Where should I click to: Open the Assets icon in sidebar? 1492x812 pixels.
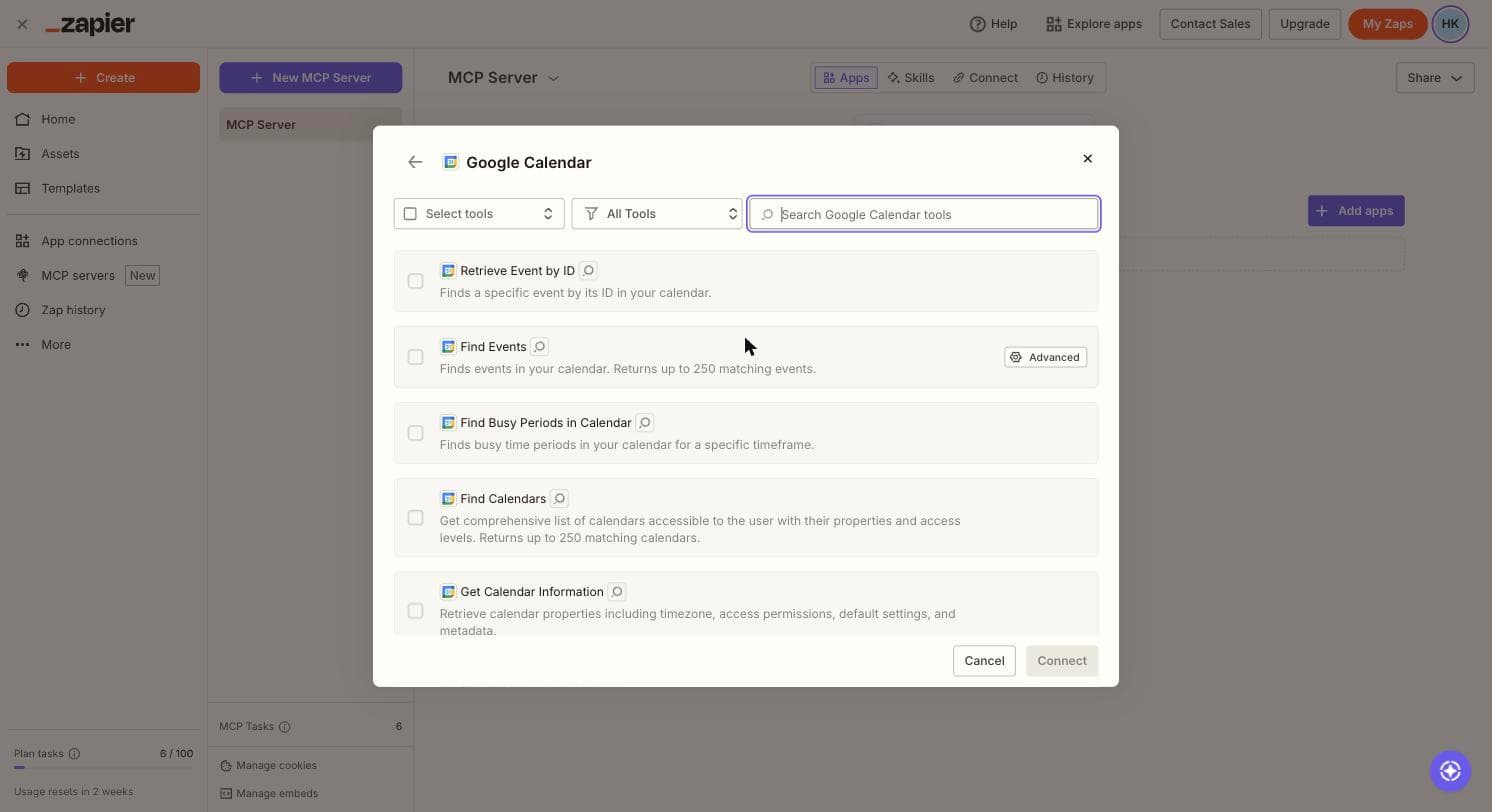point(23,154)
